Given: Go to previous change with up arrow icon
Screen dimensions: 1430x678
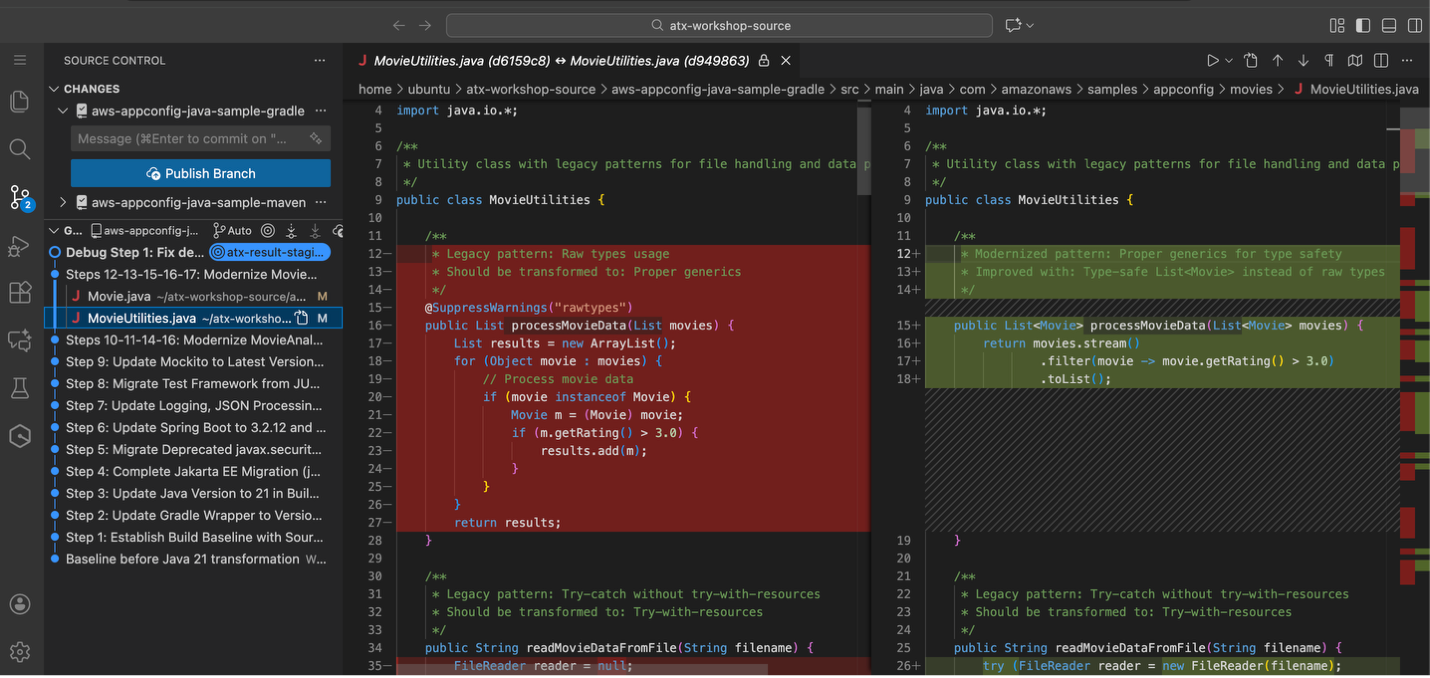Looking at the screenshot, I should pyautogui.click(x=1277, y=60).
